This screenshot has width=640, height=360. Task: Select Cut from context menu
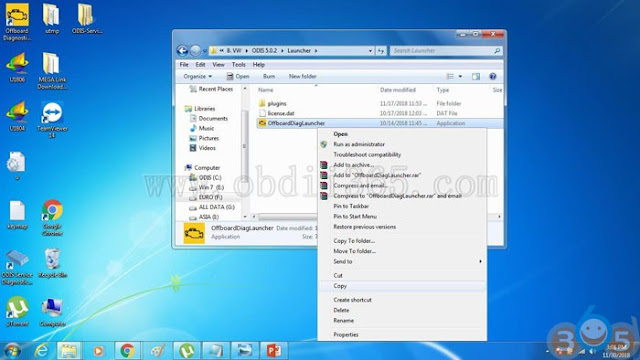pyautogui.click(x=402, y=276)
